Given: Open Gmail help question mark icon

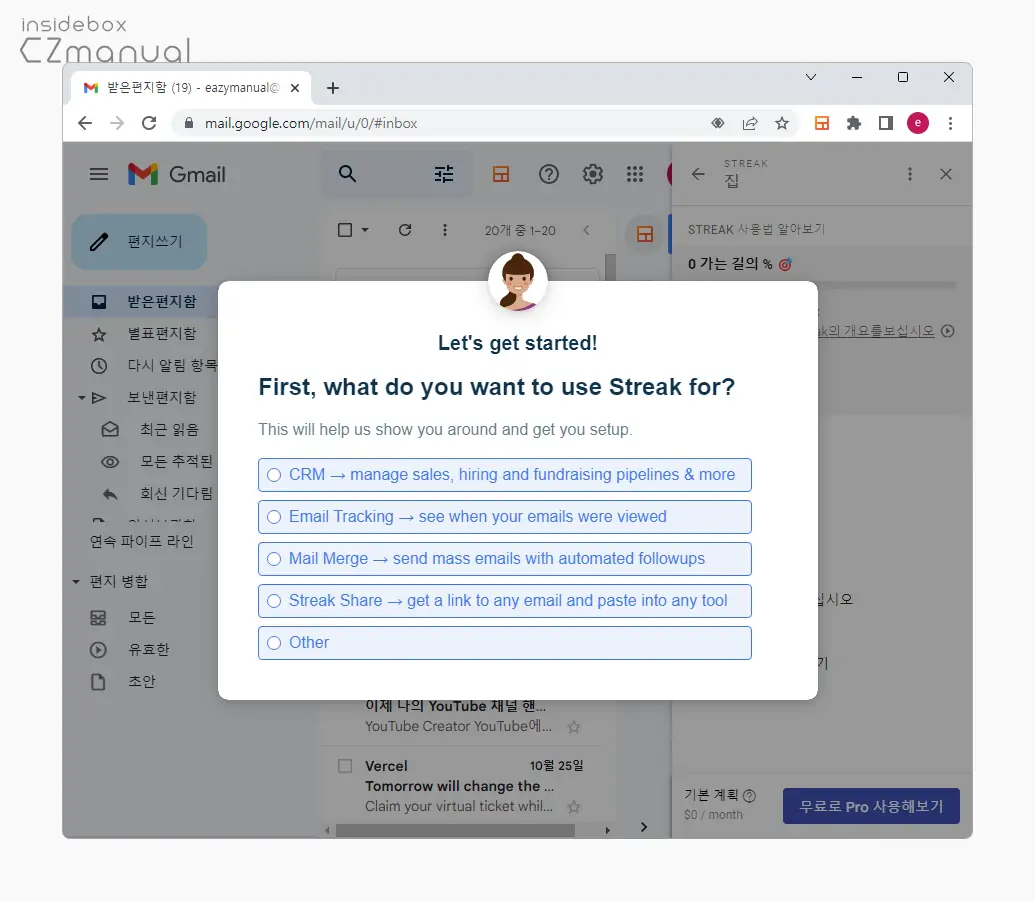Looking at the screenshot, I should pos(549,174).
